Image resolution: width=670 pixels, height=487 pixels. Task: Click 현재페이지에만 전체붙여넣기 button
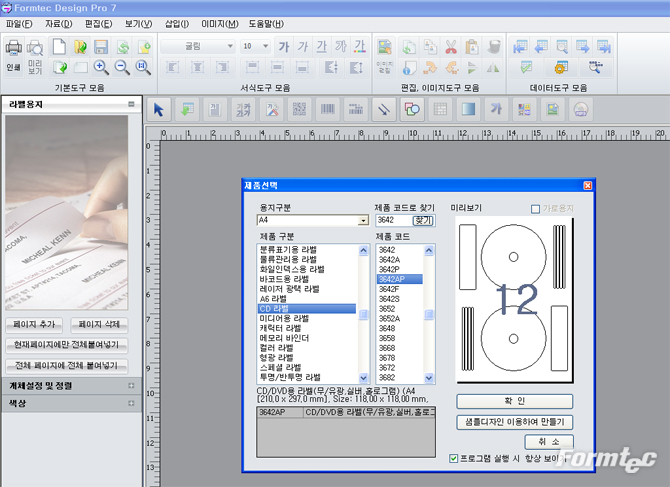pyautogui.click(x=66, y=345)
